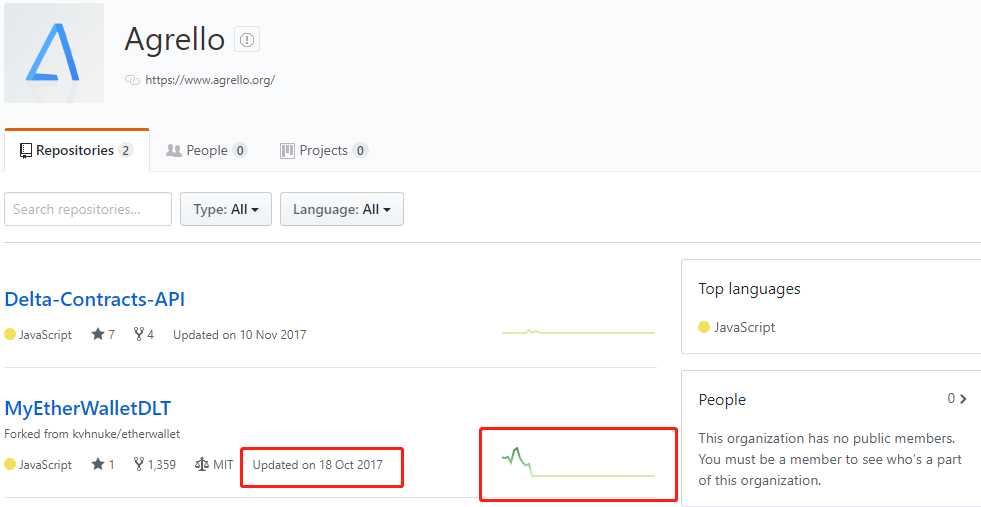Click the Top languages heading
The width and height of the screenshot is (981, 507).
(x=750, y=289)
